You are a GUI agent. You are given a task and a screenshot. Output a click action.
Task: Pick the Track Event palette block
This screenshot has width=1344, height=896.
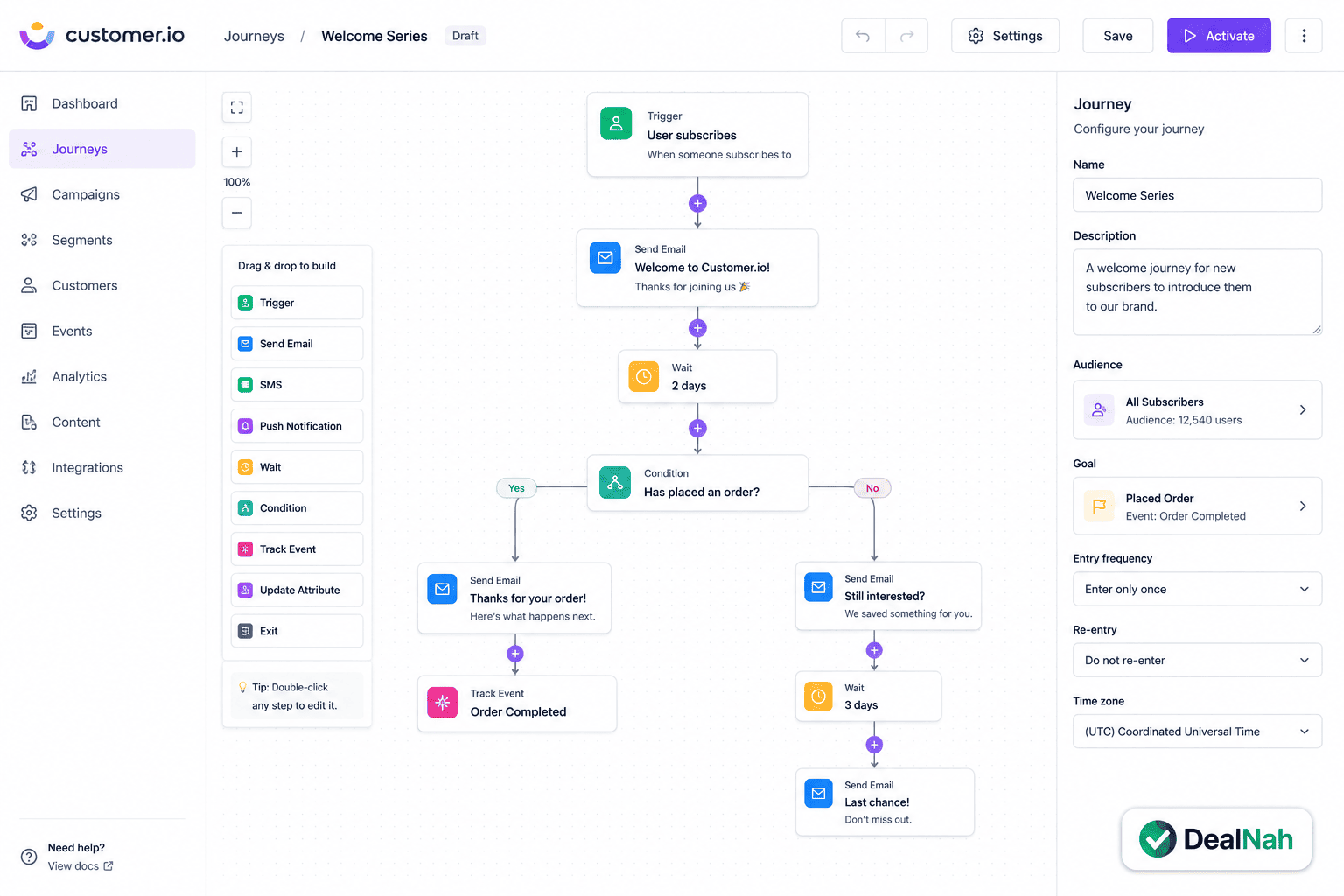297,549
